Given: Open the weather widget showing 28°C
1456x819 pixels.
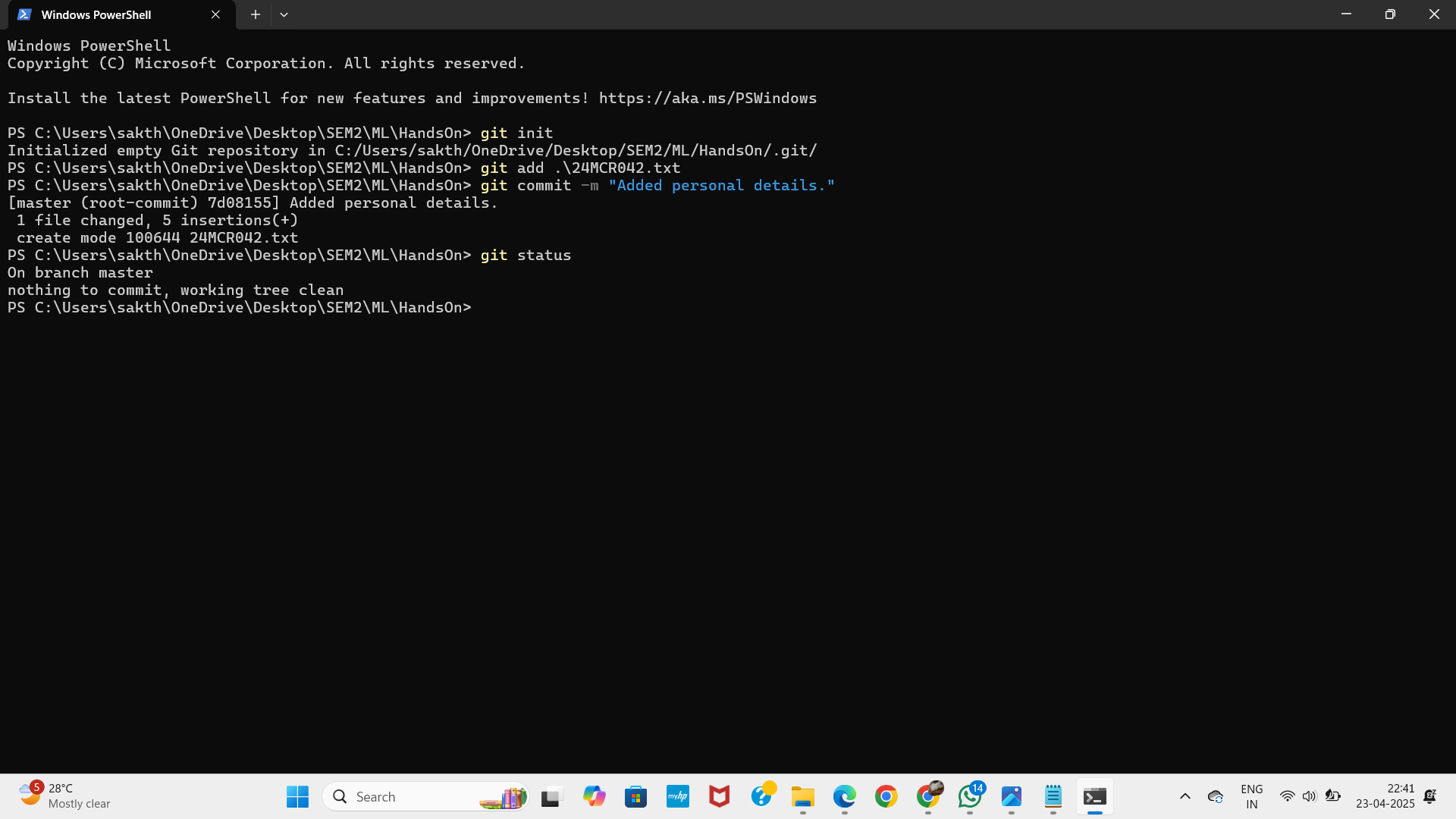Looking at the screenshot, I should [x=65, y=796].
